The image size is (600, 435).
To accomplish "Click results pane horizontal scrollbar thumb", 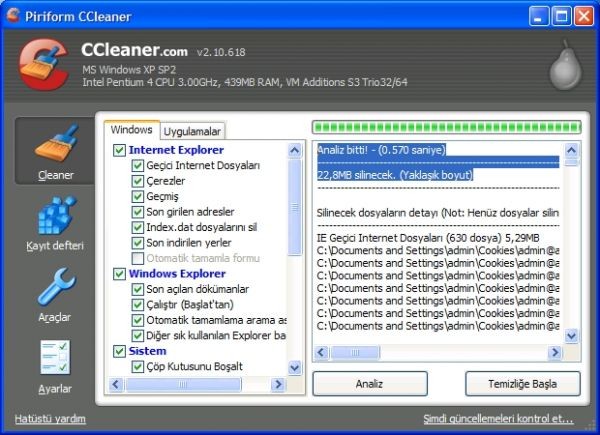I will coord(355,352).
